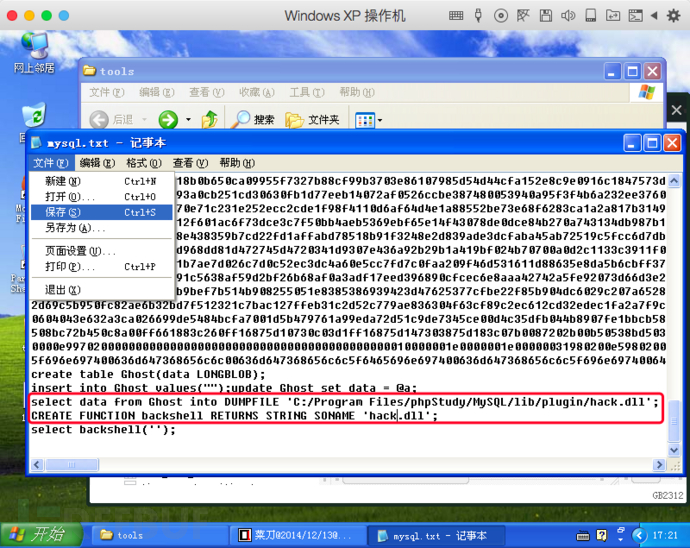Open Page Setup (页面设置) entry
Screen dimensions: 690x548
pyautogui.click(x=101, y=251)
